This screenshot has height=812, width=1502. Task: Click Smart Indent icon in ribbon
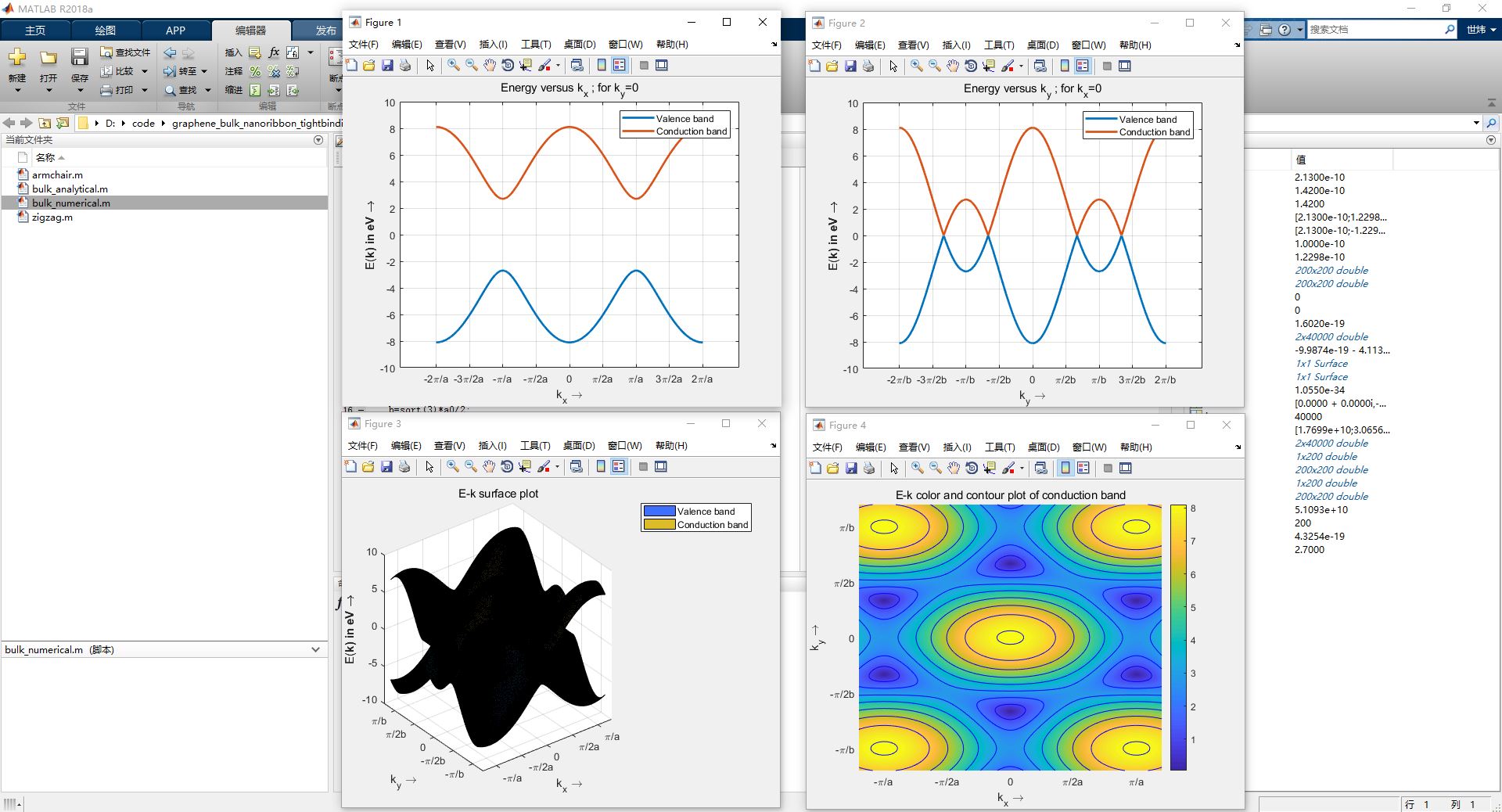255,91
